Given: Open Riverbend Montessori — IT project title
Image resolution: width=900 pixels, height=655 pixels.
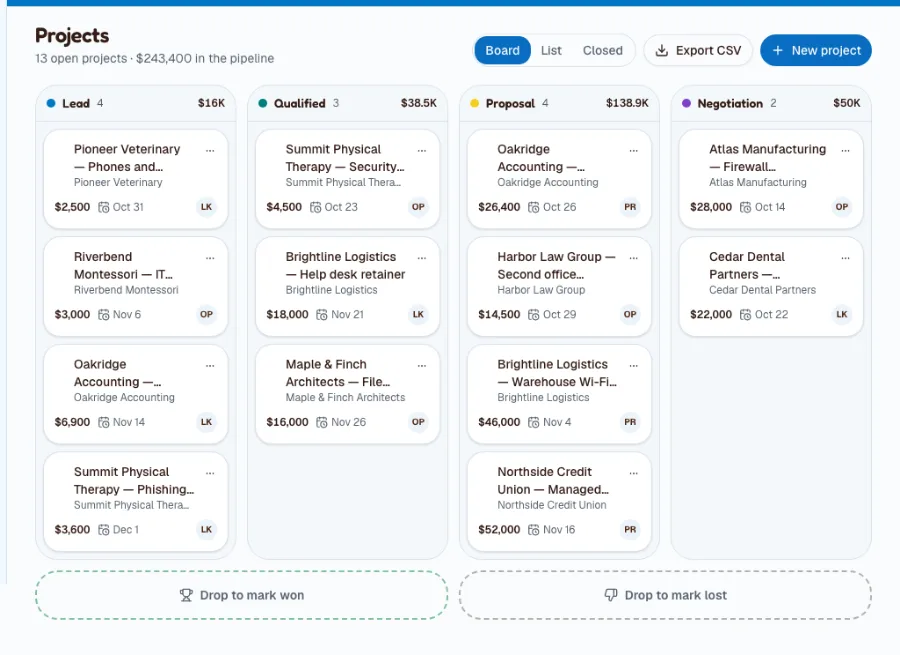Looking at the screenshot, I should click(x=123, y=265).
